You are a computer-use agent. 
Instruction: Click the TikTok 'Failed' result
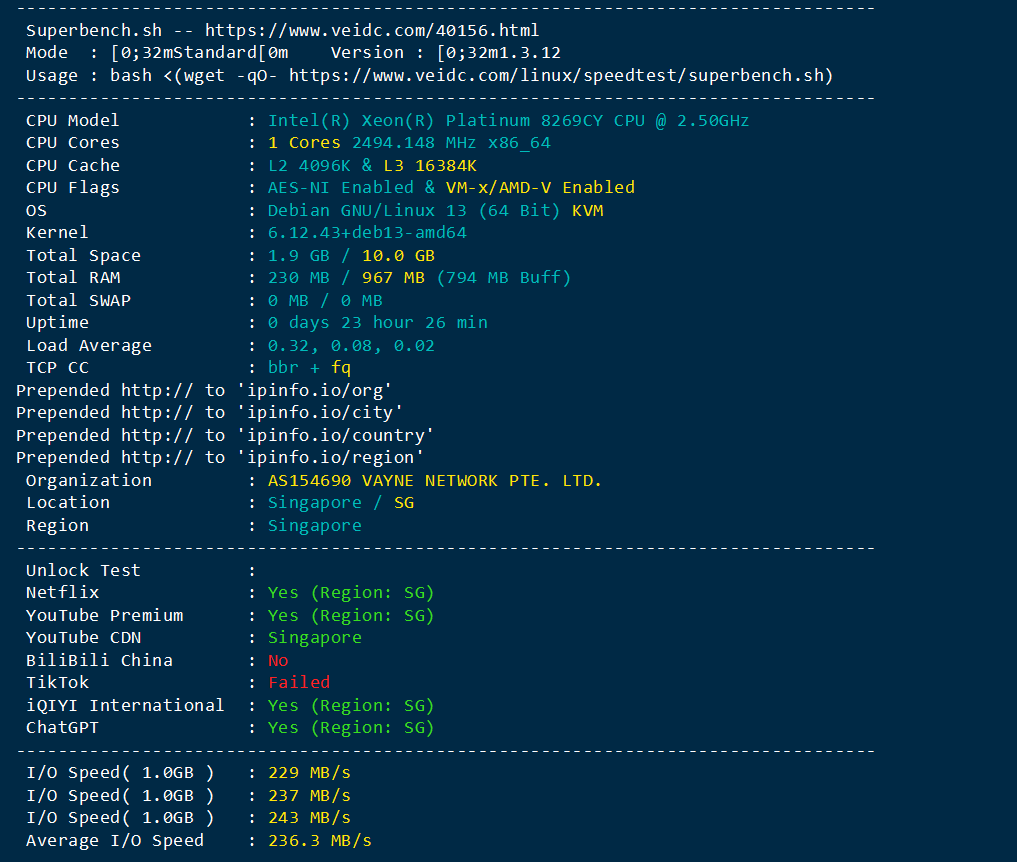click(299, 682)
